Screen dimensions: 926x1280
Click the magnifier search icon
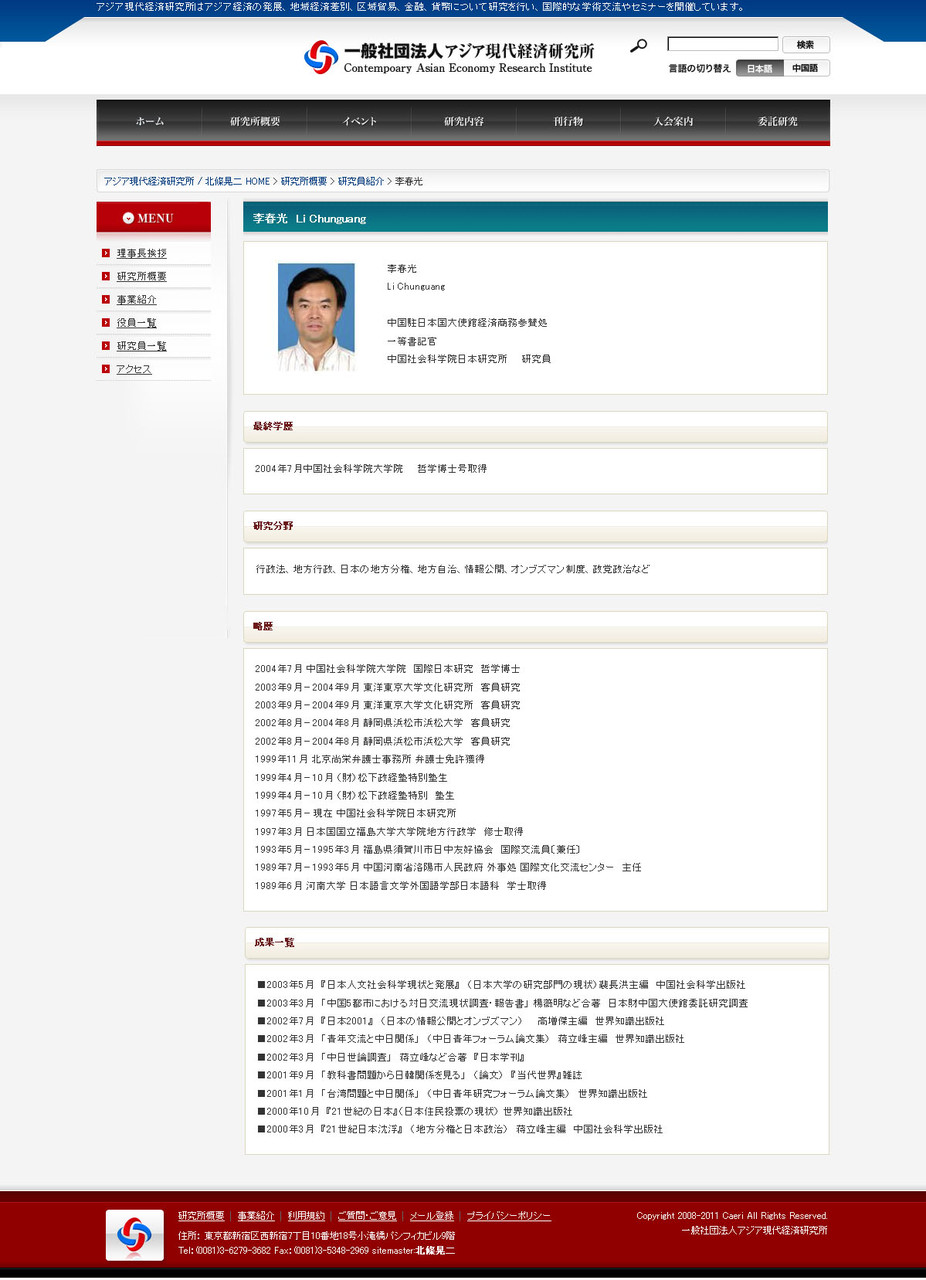[638, 45]
